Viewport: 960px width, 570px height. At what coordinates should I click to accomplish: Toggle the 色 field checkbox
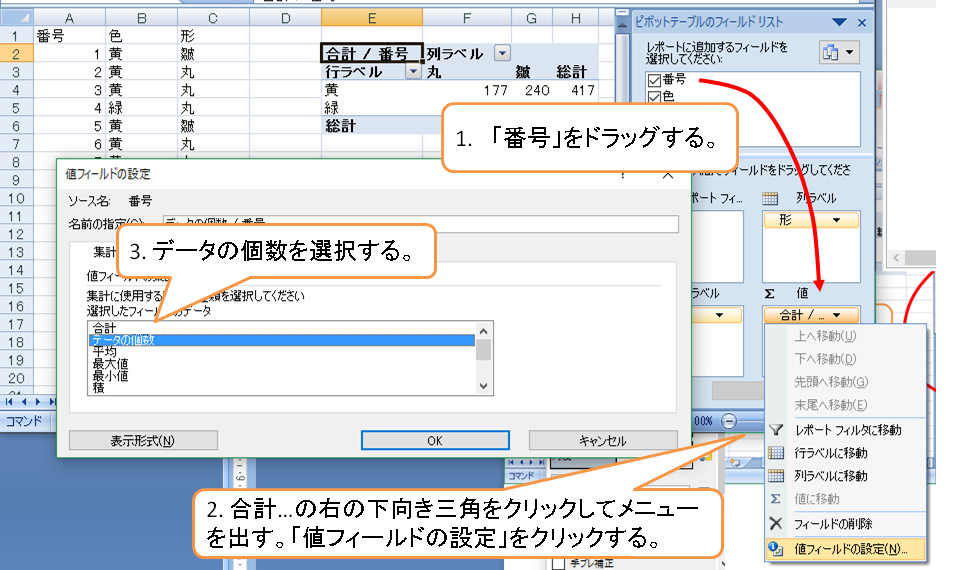point(654,97)
